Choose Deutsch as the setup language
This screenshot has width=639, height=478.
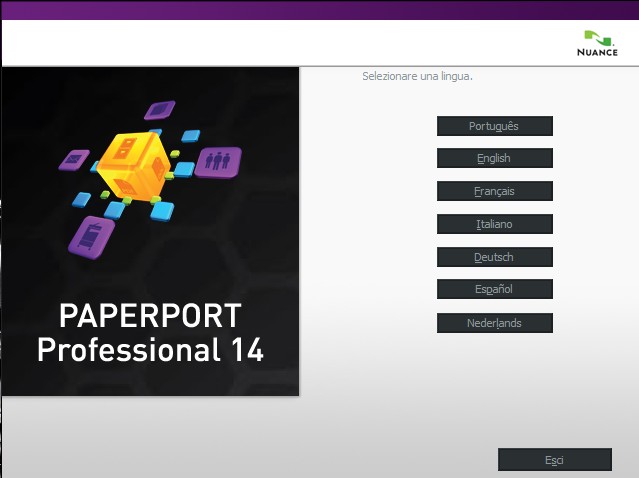(x=495, y=257)
